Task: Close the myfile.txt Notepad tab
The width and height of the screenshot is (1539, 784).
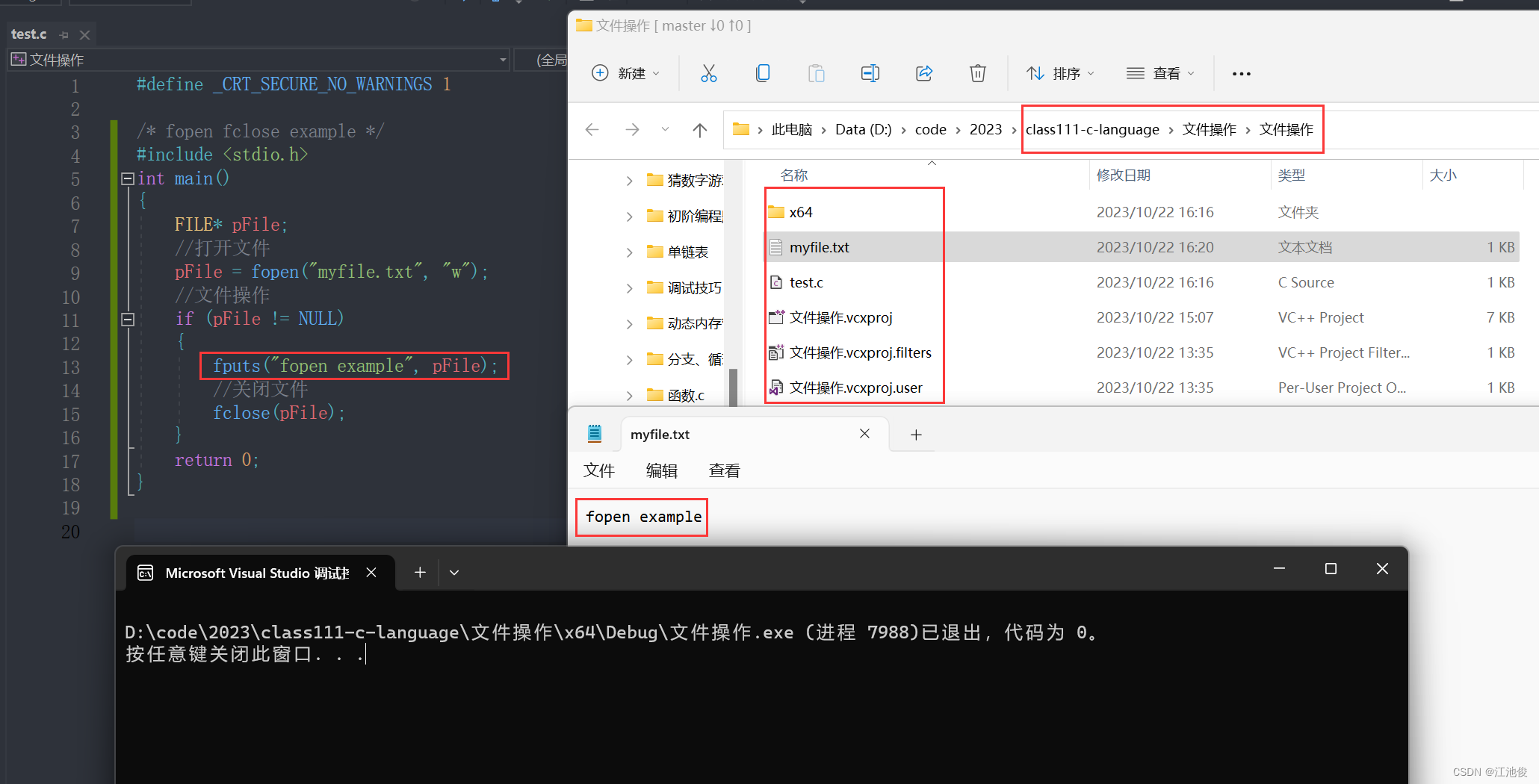Action: point(864,434)
